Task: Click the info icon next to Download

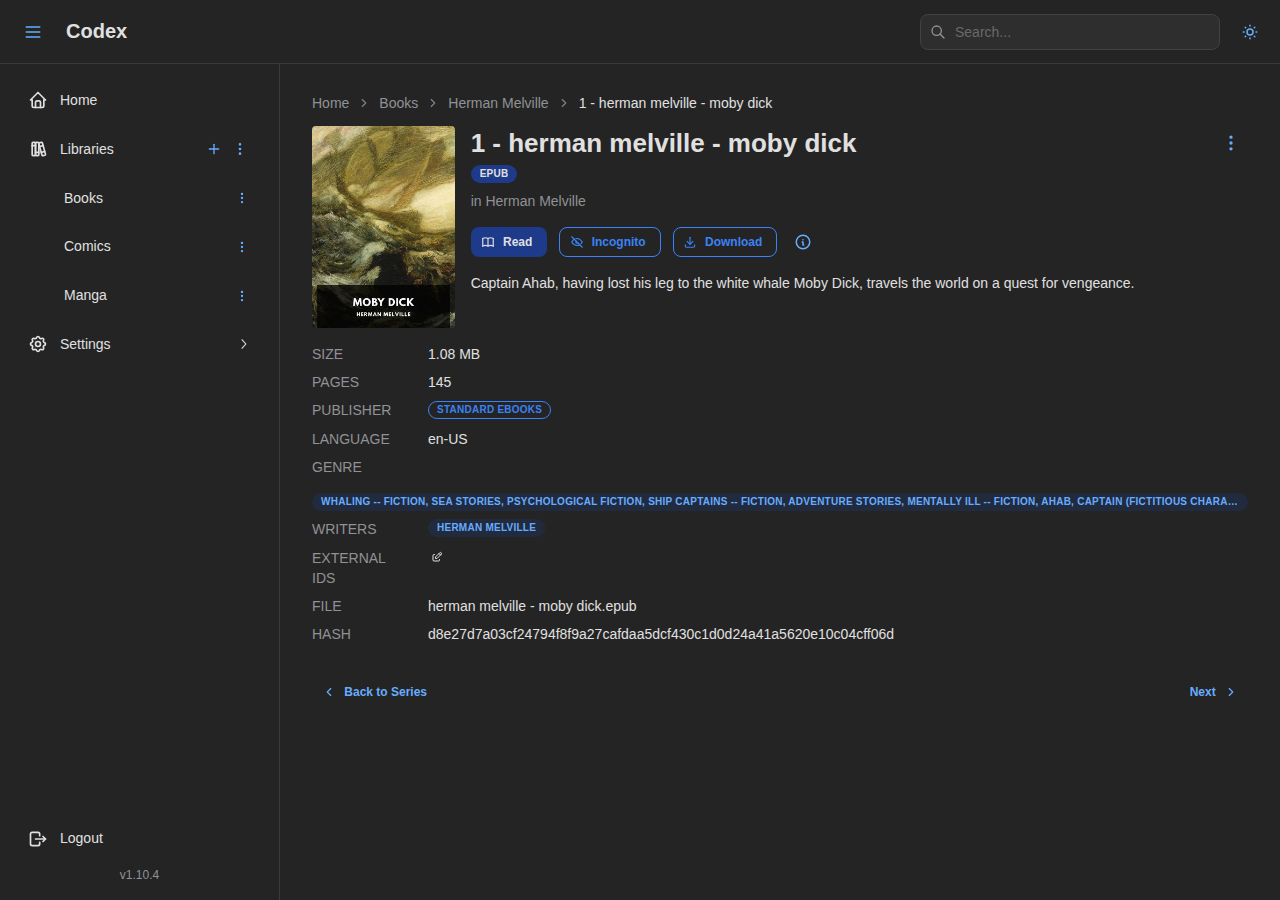Action: click(803, 242)
